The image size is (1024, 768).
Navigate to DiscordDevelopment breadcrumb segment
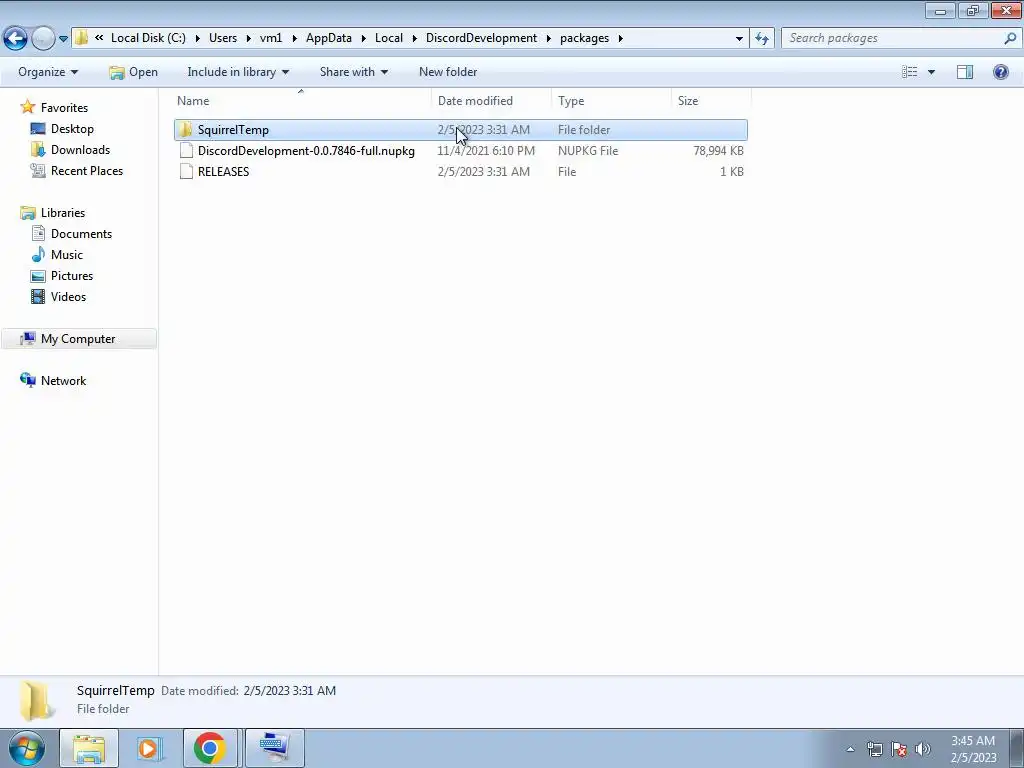tap(481, 38)
